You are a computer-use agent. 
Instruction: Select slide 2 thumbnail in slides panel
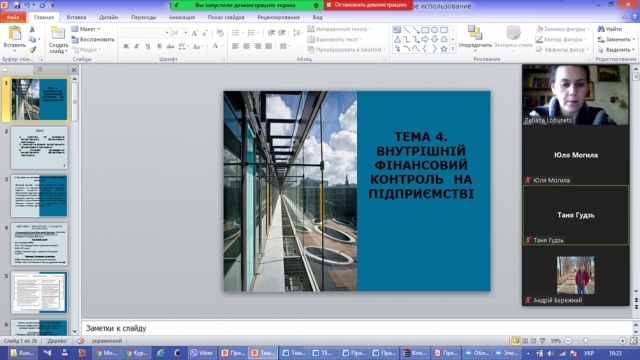pyautogui.click(x=39, y=148)
